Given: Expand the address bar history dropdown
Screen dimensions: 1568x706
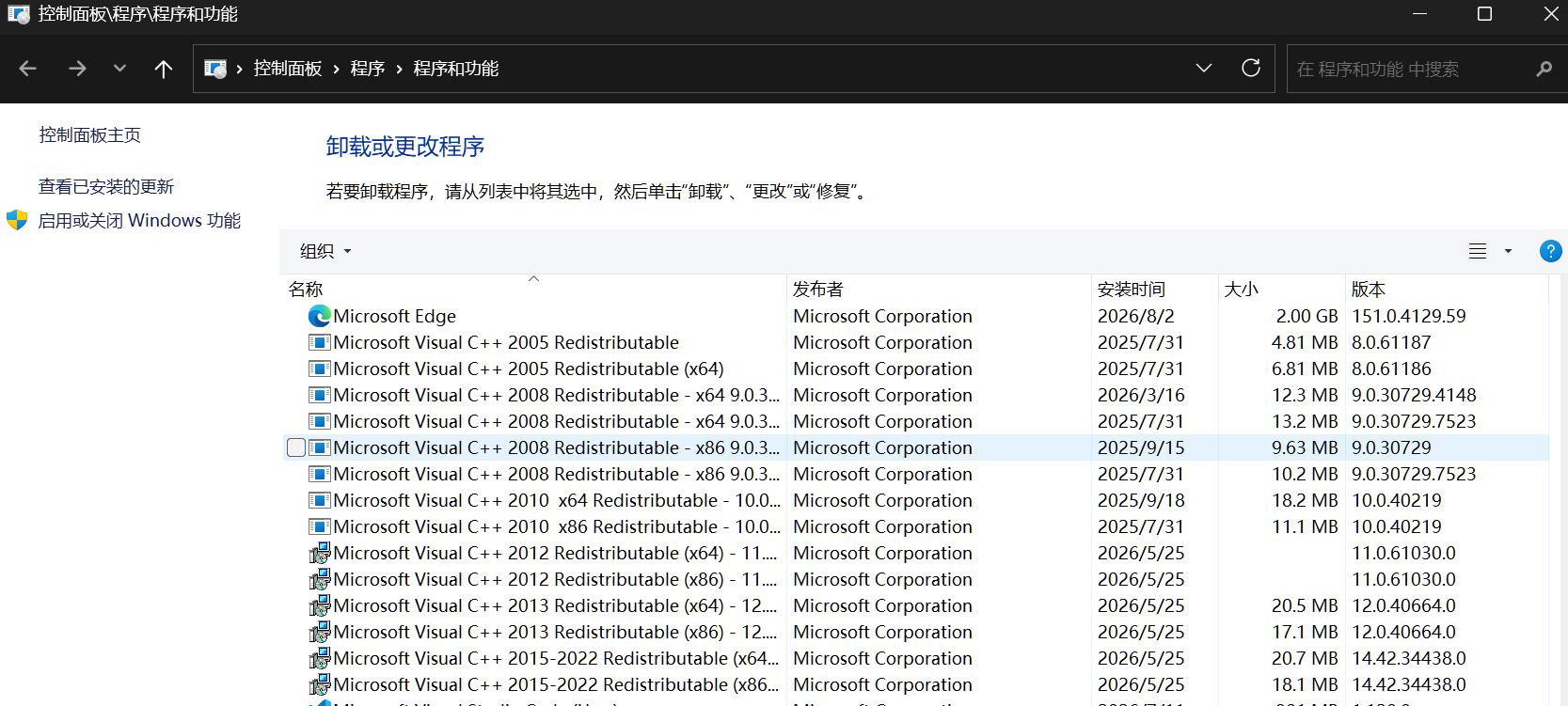Looking at the screenshot, I should point(1204,69).
